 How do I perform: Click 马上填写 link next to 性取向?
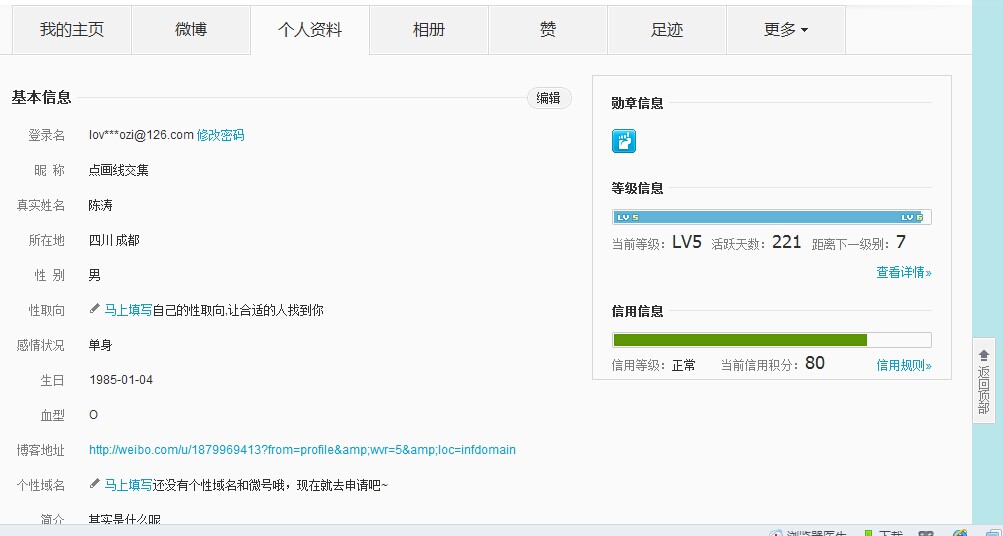(128, 310)
